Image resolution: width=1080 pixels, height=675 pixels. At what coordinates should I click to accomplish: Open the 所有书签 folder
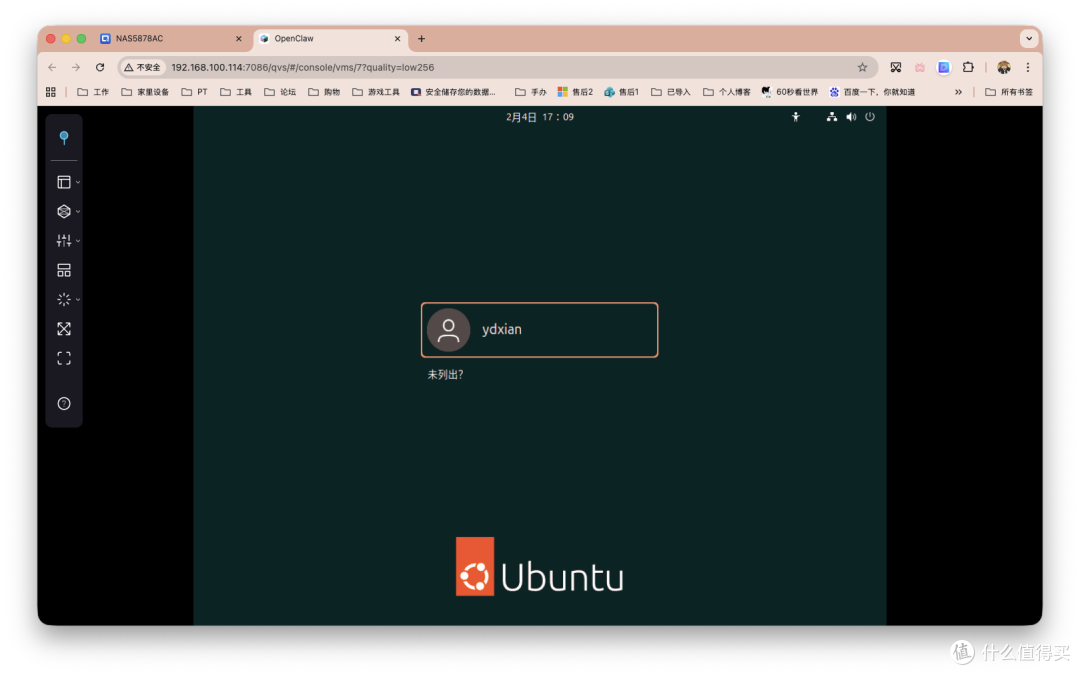pyautogui.click(x=1009, y=92)
